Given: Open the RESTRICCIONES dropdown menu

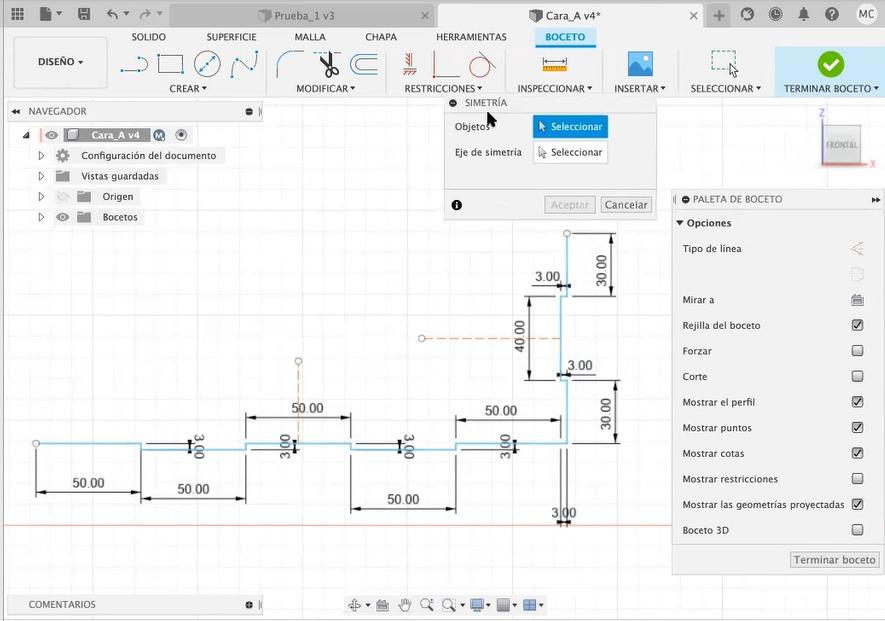Looking at the screenshot, I should click(443, 89).
